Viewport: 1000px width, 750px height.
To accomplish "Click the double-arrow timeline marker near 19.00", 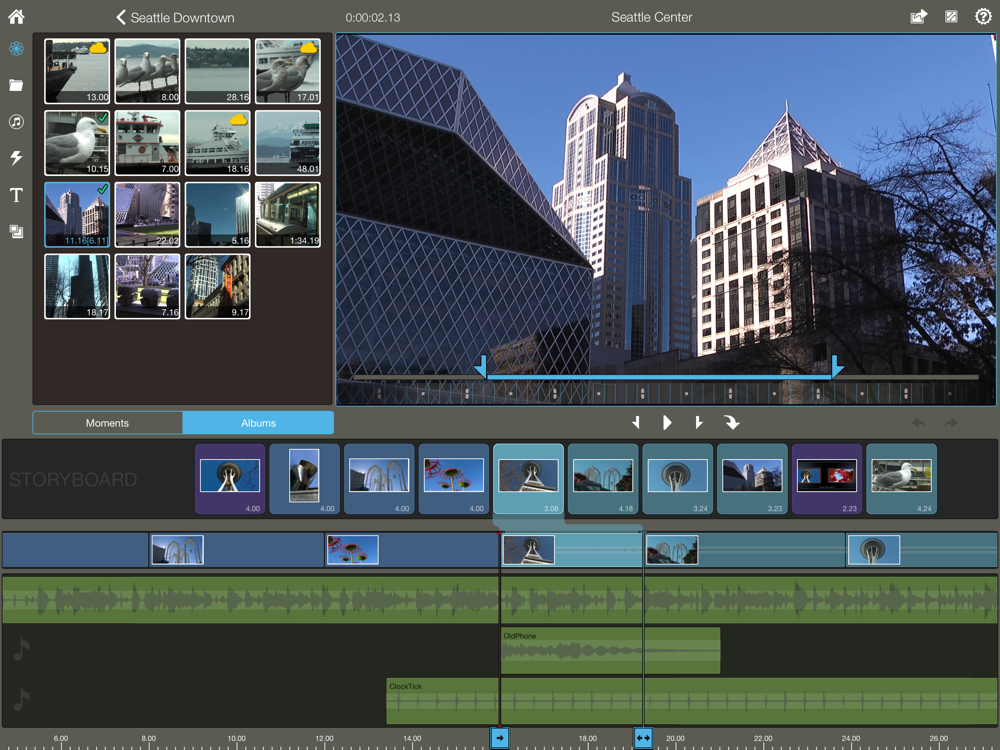I will click(x=643, y=738).
